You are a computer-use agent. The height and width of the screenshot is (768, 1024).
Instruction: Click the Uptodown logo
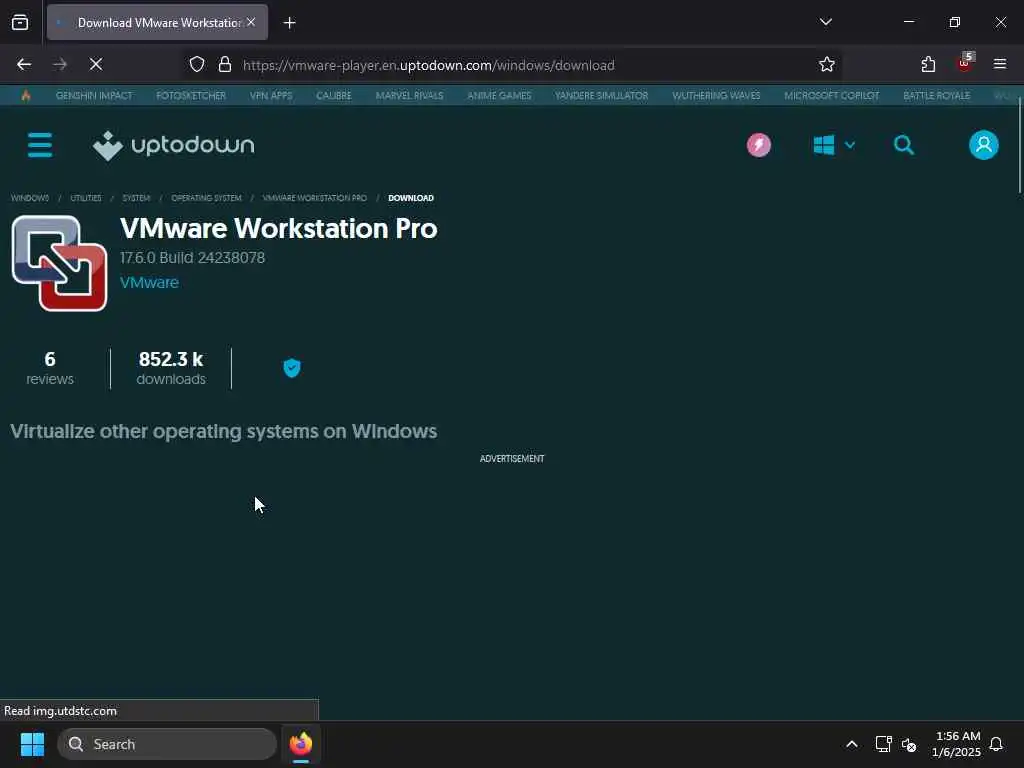pyautogui.click(x=174, y=146)
